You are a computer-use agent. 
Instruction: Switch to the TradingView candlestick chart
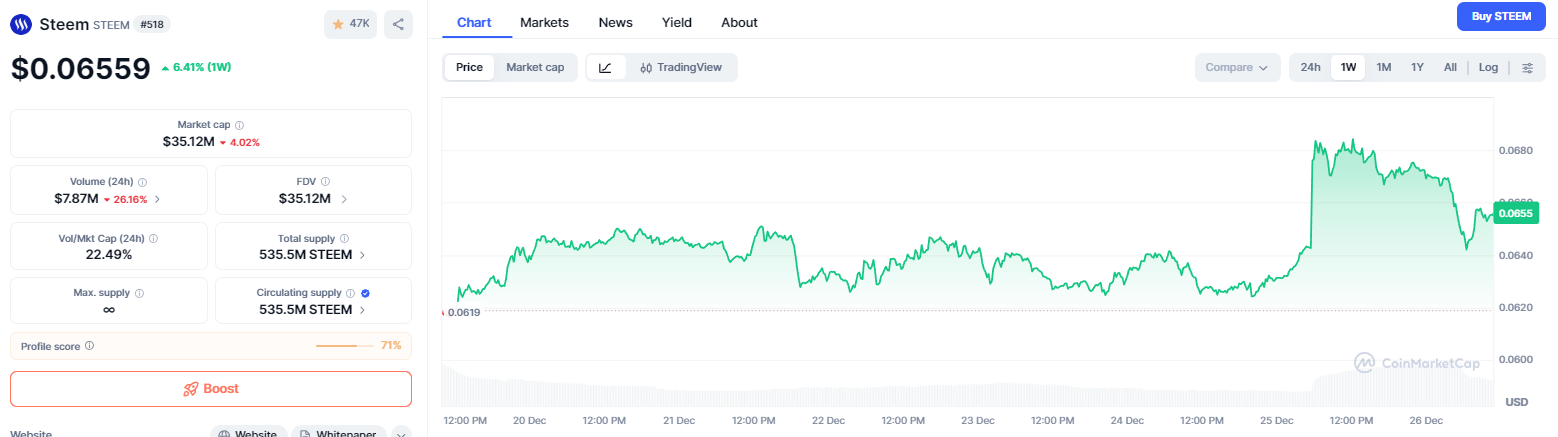click(681, 67)
